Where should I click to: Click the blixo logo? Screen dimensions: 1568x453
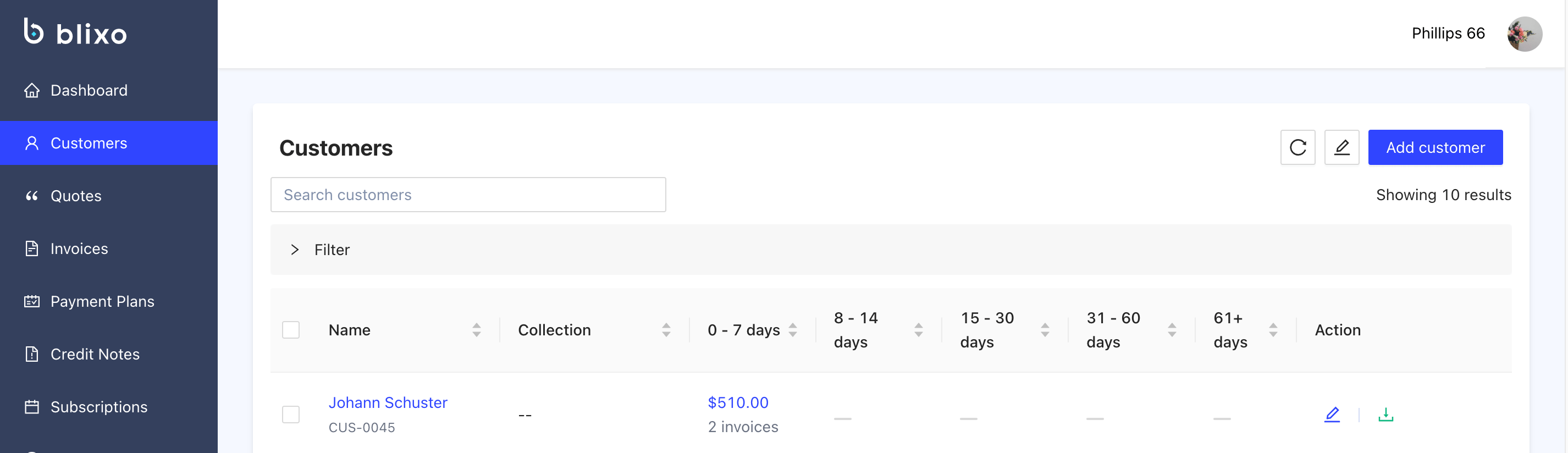pyautogui.click(x=75, y=32)
